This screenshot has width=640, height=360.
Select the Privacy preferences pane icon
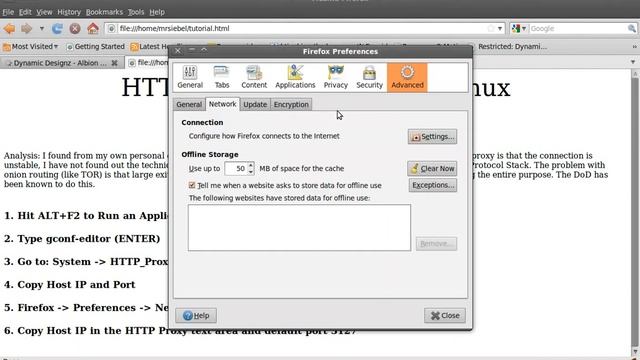click(x=336, y=77)
